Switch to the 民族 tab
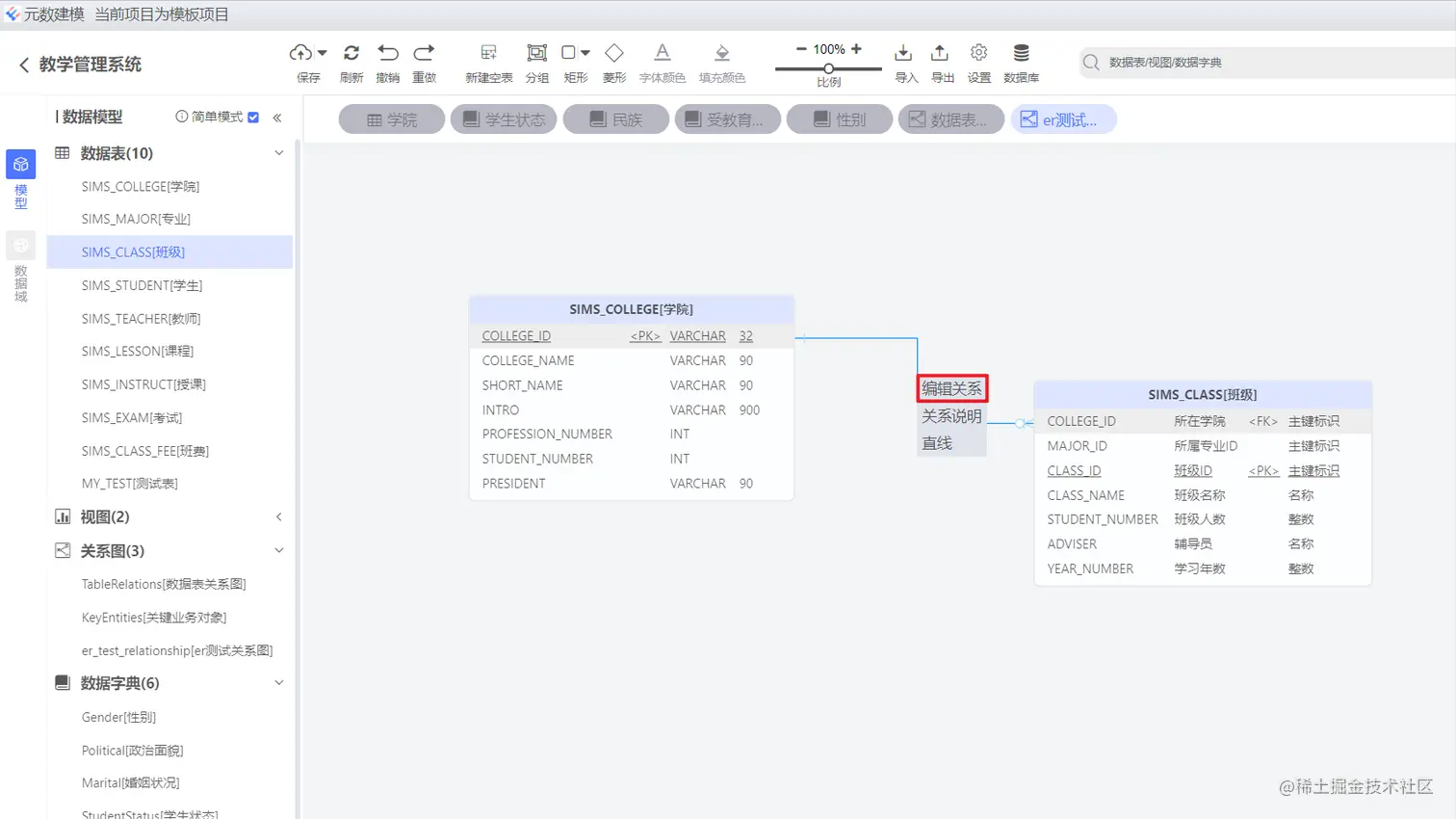The height and width of the screenshot is (819, 1456). (x=615, y=119)
